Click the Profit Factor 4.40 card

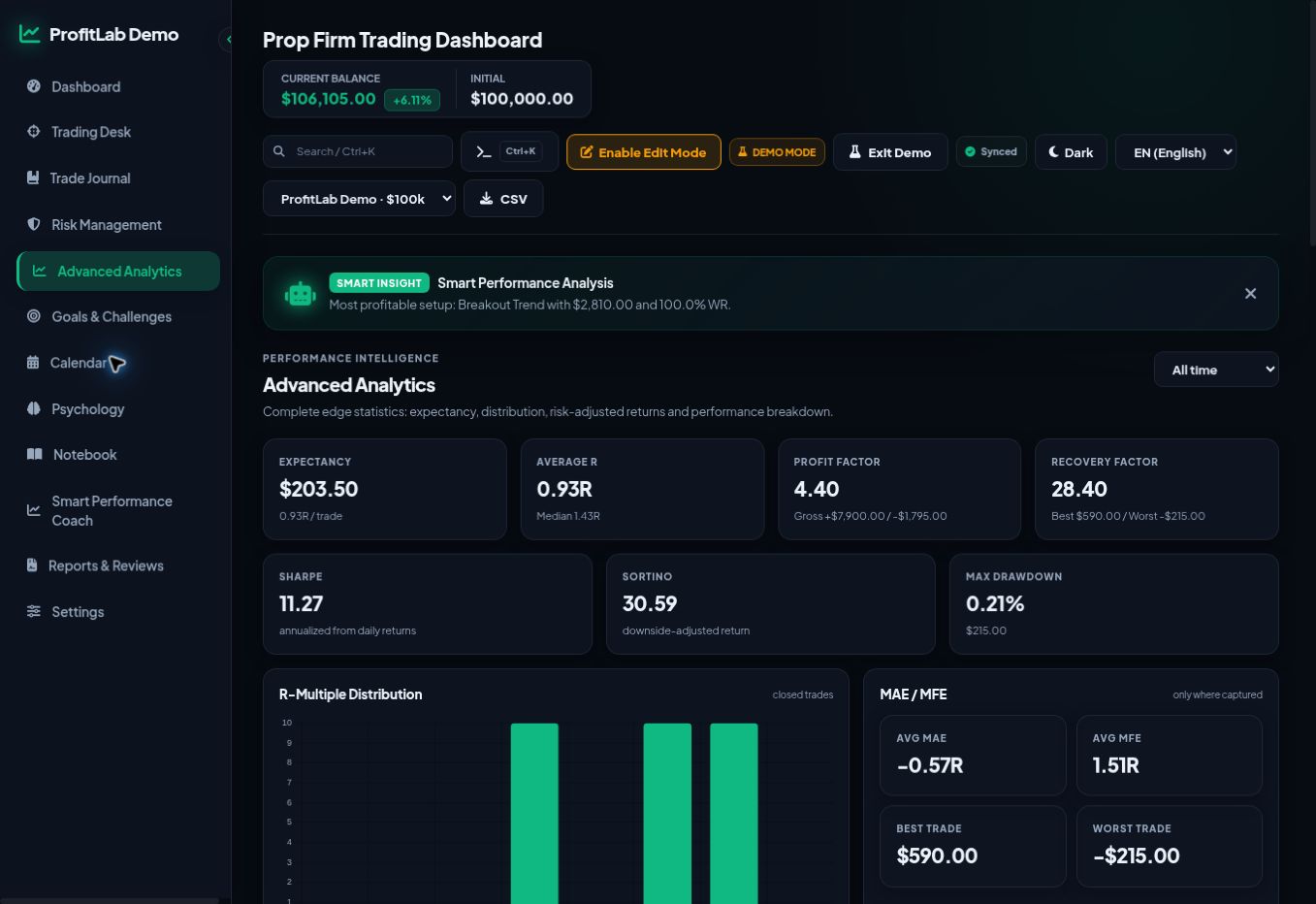899,489
